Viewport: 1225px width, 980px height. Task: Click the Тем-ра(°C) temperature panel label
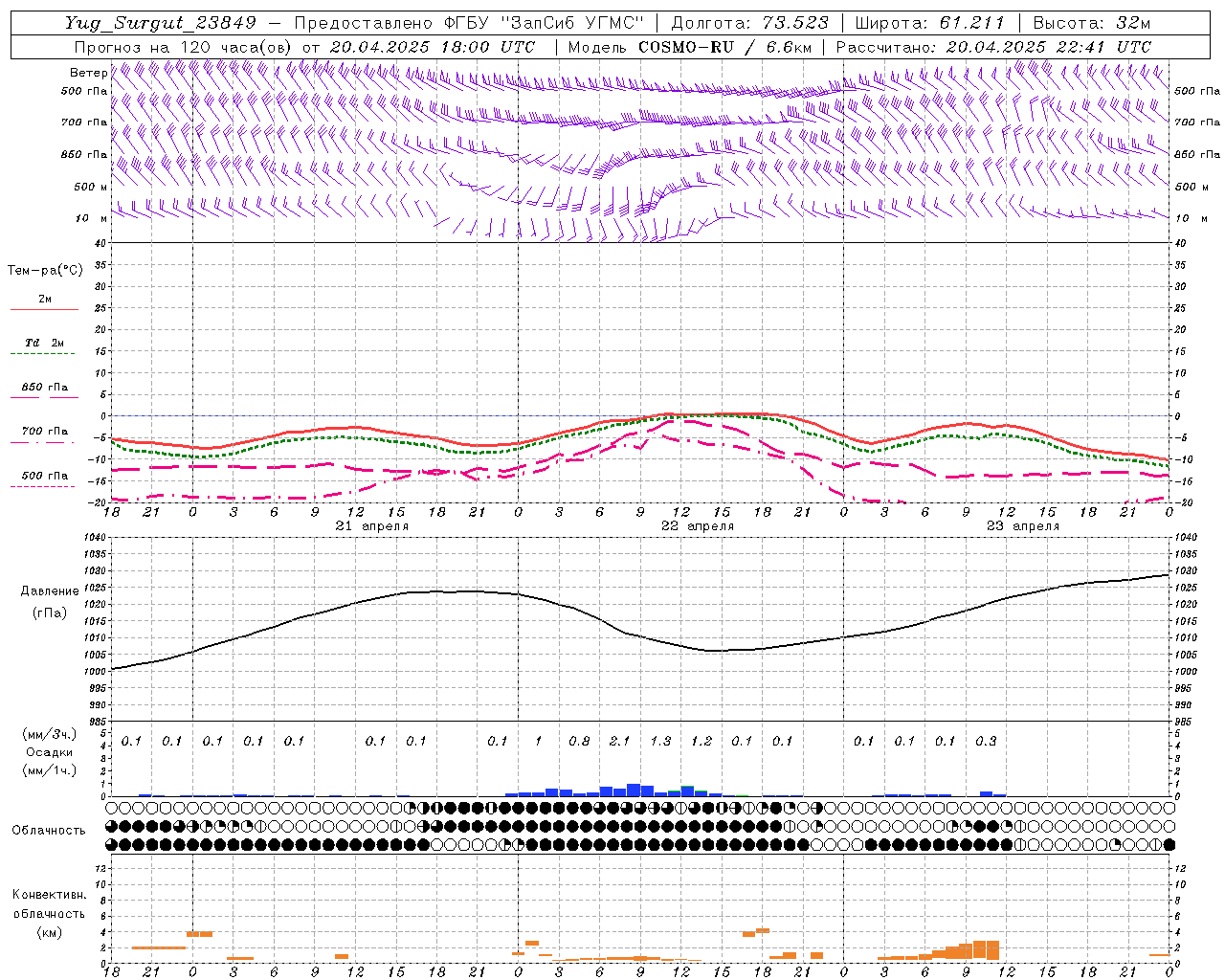point(45,271)
